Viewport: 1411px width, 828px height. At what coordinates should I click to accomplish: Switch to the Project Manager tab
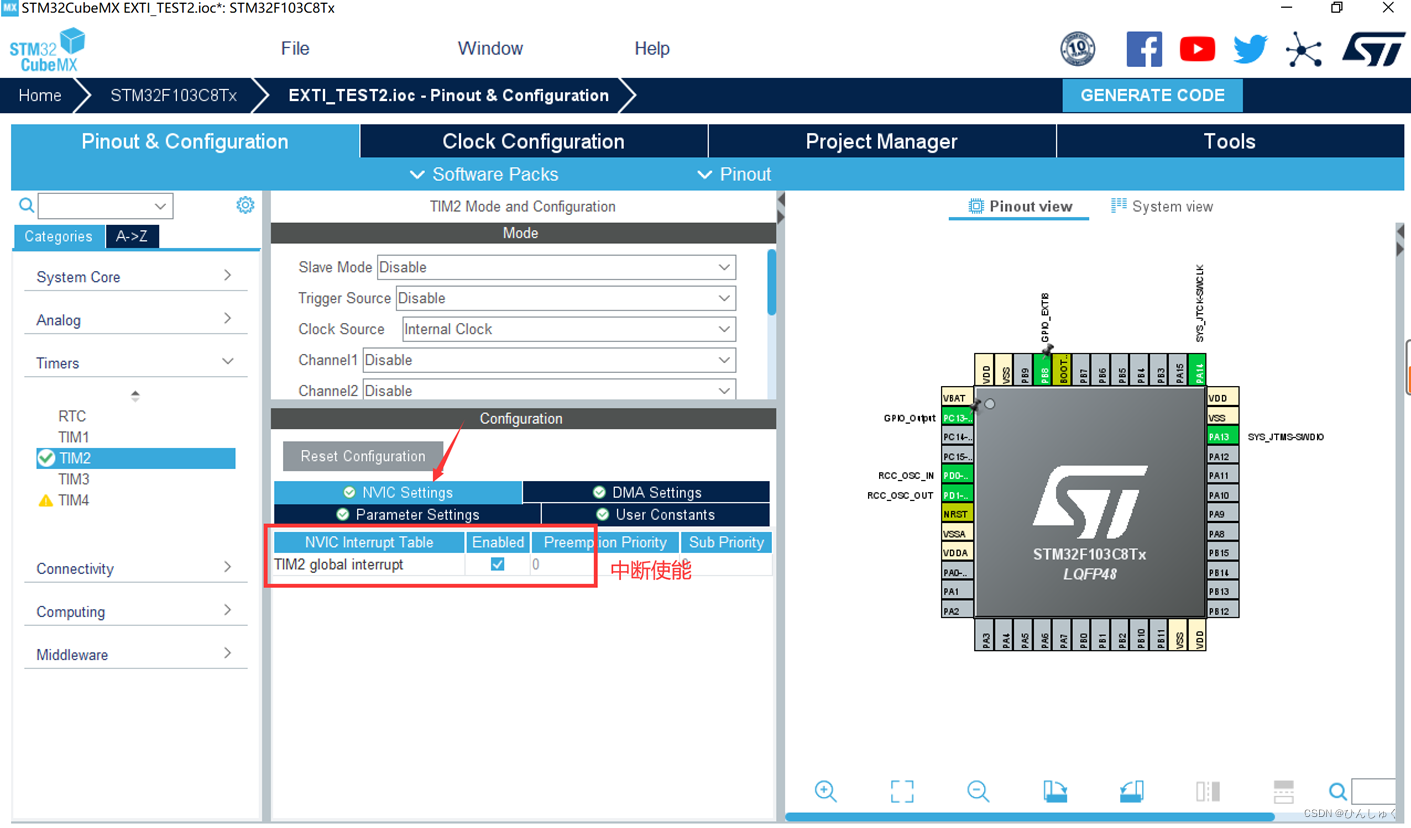pyautogui.click(x=881, y=141)
